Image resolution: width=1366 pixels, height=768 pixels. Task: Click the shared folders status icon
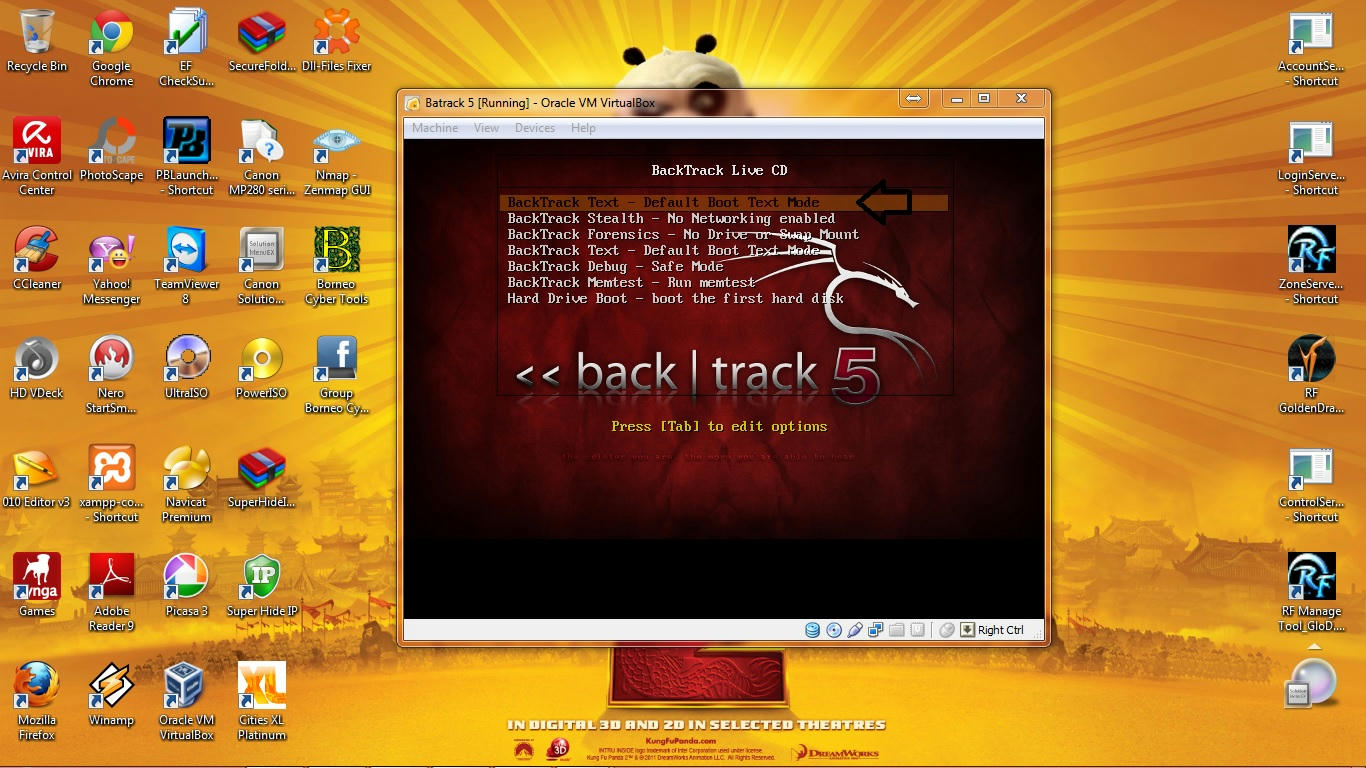tap(896, 630)
